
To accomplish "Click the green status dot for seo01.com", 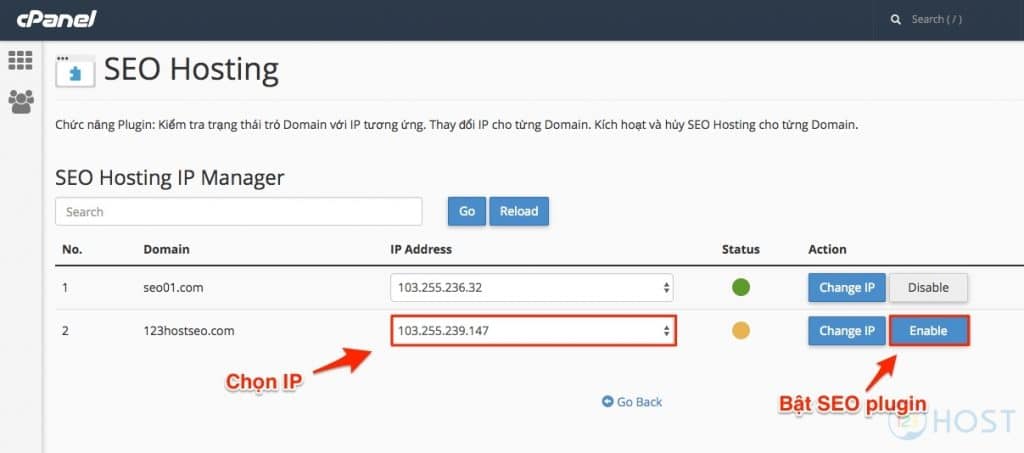I will [x=741, y=288].
